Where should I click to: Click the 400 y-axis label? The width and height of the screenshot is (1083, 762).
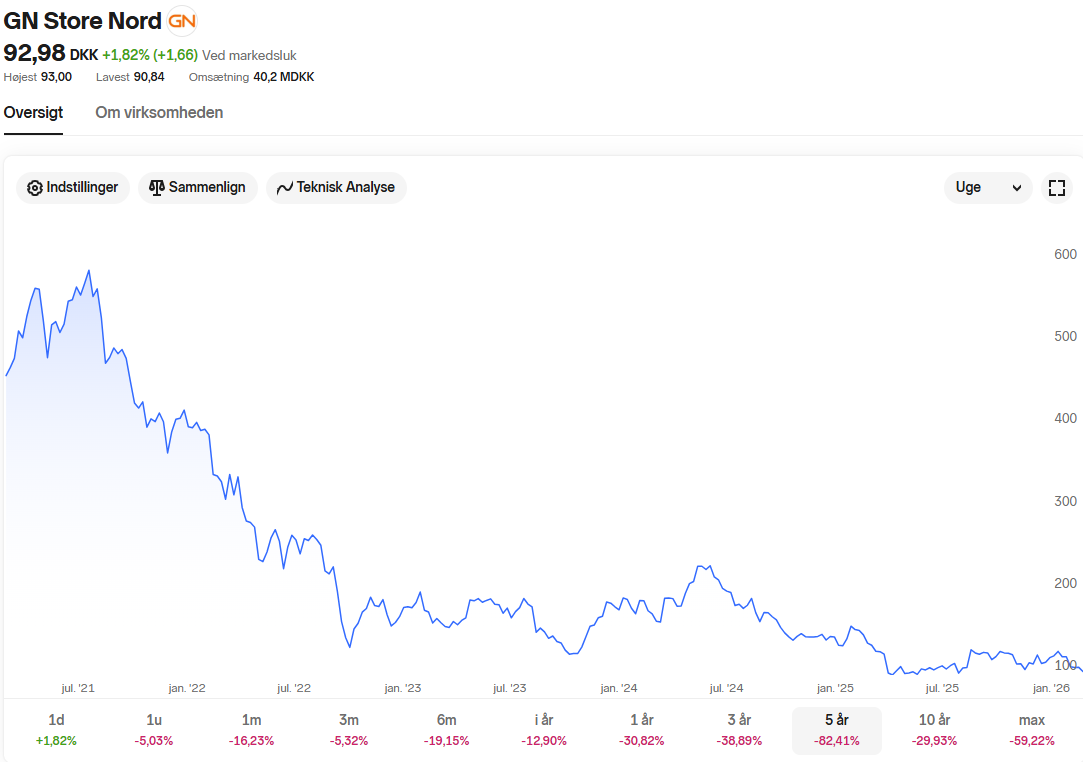(1065, 419)
